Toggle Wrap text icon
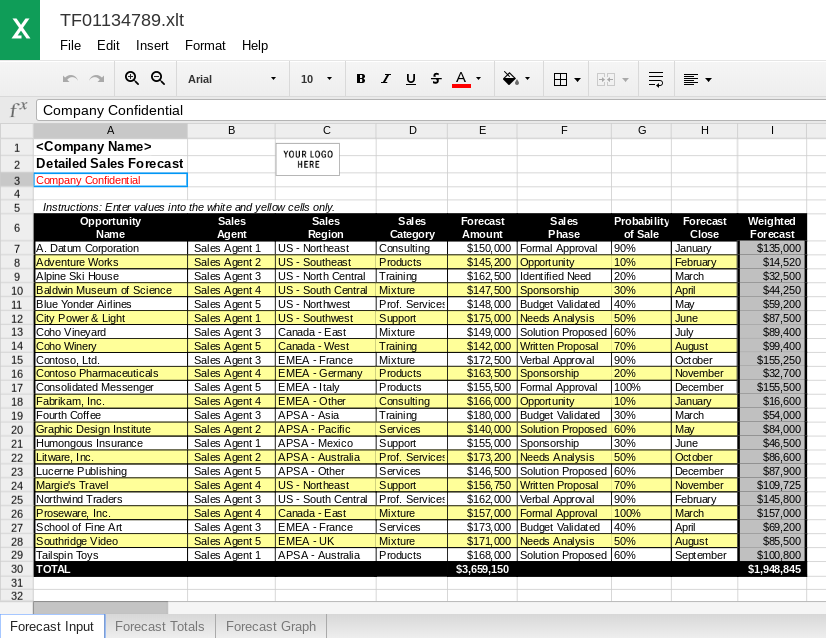The image size is (826, 638). (656, 80)
